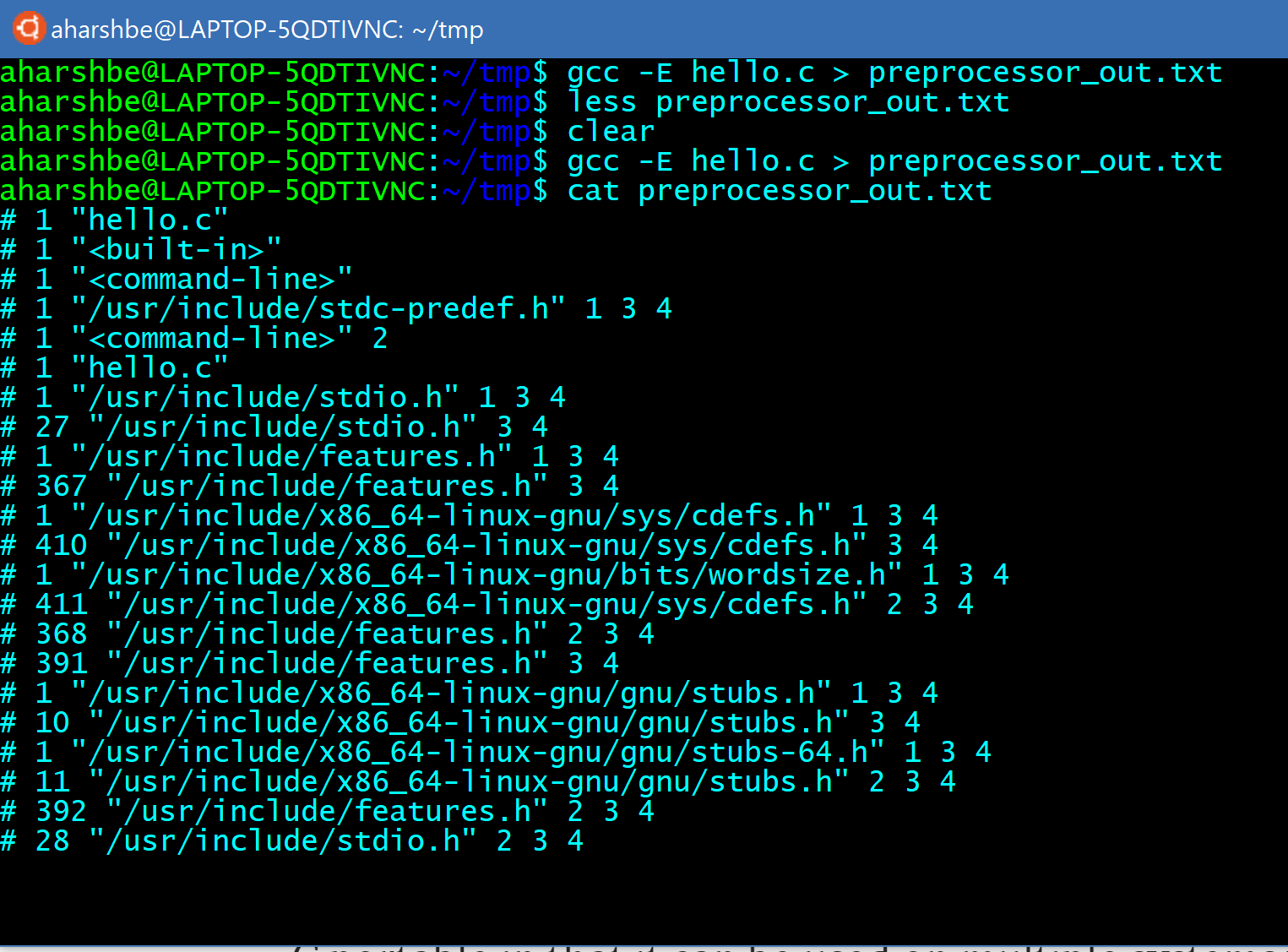
Task: Click the final line 28 stdio.h entry
Action: click(292, 841)
